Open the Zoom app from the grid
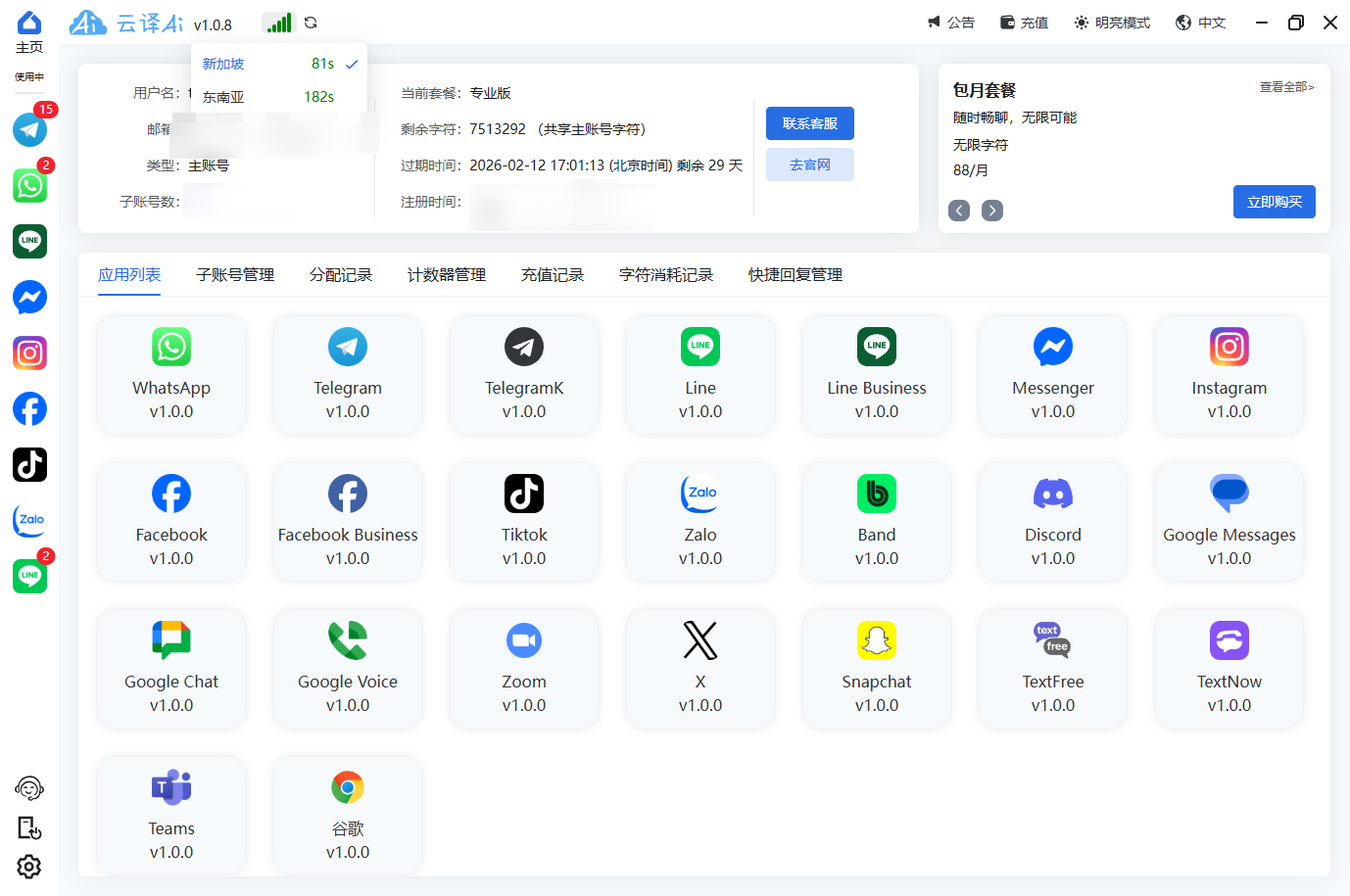This screenshot has height=896, width=1350. click(x=524, y=668)
